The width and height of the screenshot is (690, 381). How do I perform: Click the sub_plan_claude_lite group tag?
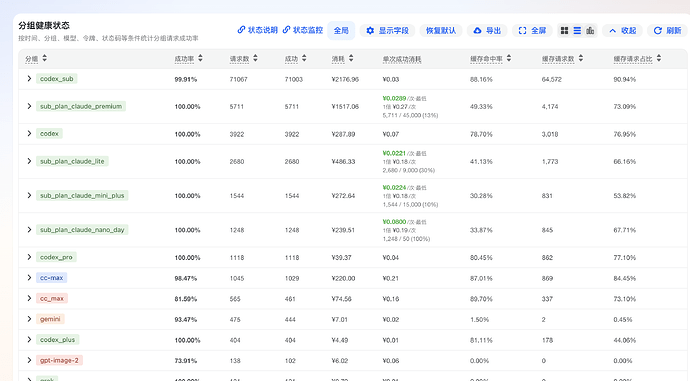click(x=72, y=161)
